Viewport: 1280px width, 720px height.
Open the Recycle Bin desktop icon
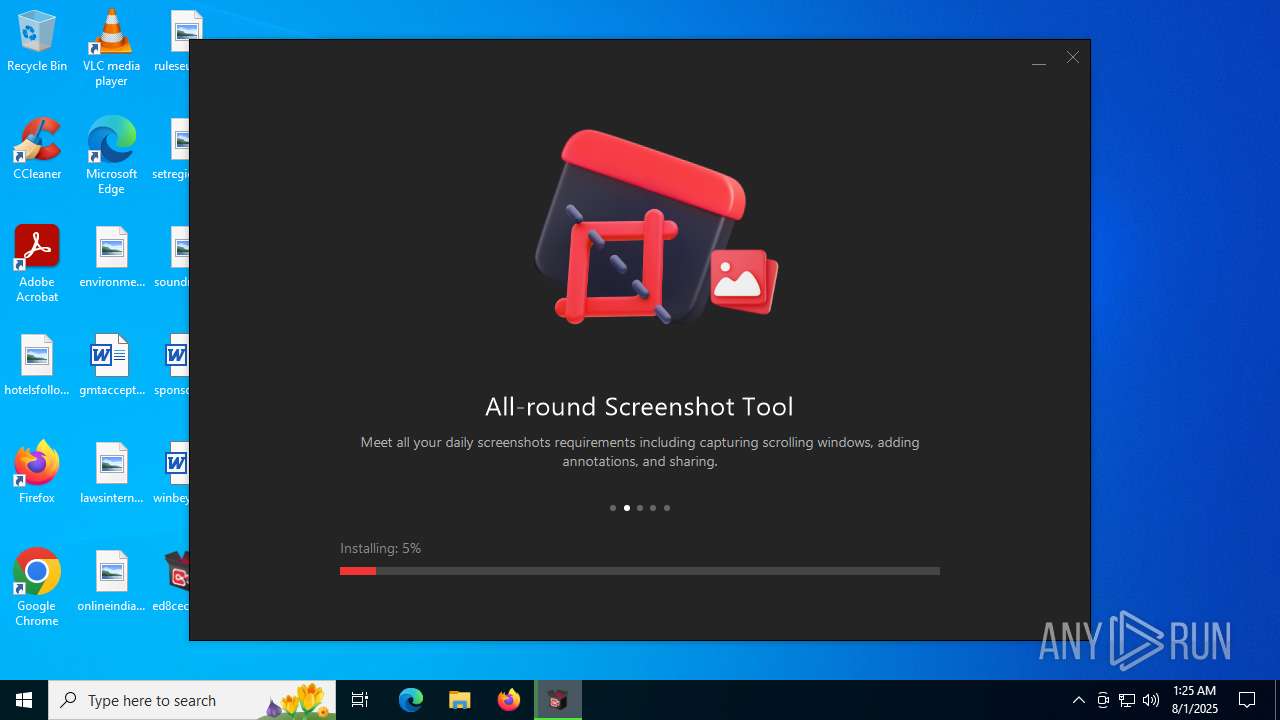point(37,42)
